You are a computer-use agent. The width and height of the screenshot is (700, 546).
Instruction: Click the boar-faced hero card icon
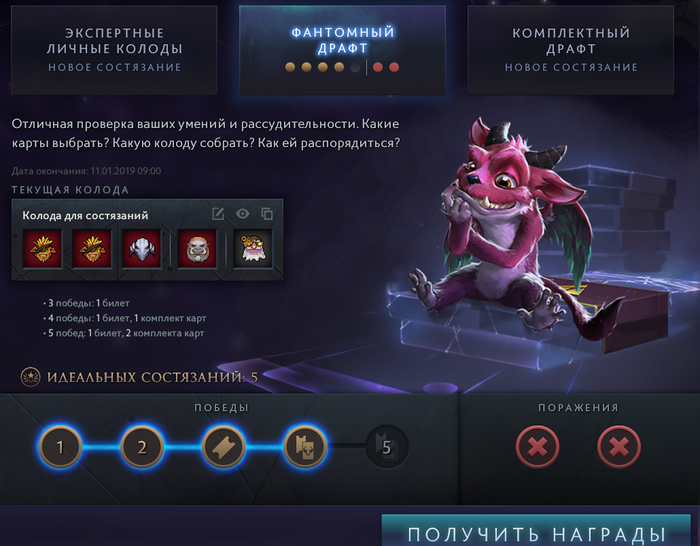[197, 249]
